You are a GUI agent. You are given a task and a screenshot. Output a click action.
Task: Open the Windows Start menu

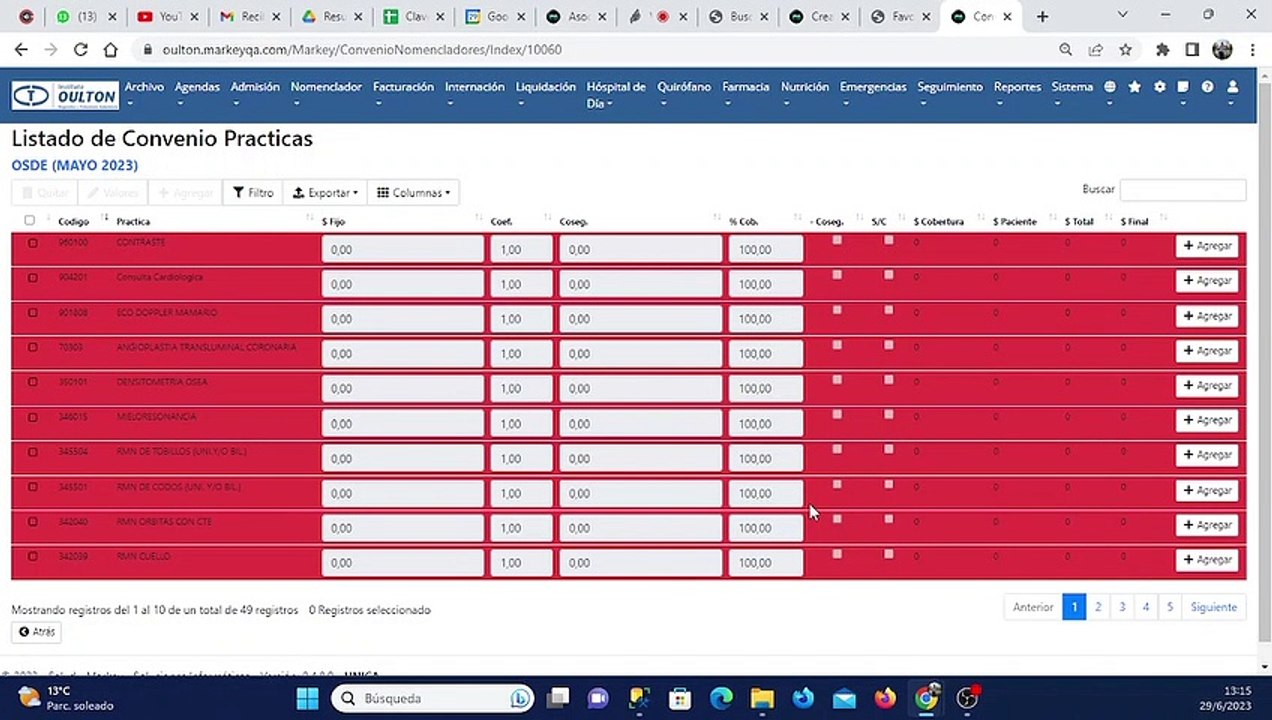click(x=308, y=697)
